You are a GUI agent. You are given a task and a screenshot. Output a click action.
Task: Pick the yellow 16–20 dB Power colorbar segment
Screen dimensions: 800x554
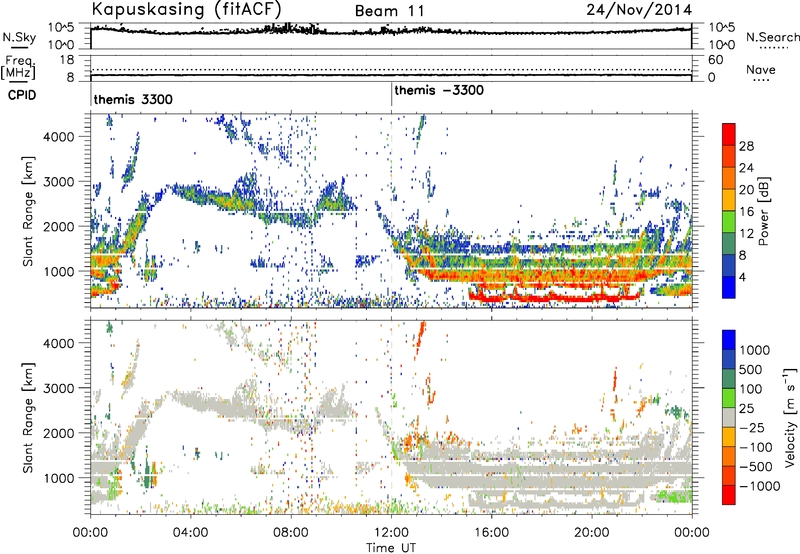point(729,200)
